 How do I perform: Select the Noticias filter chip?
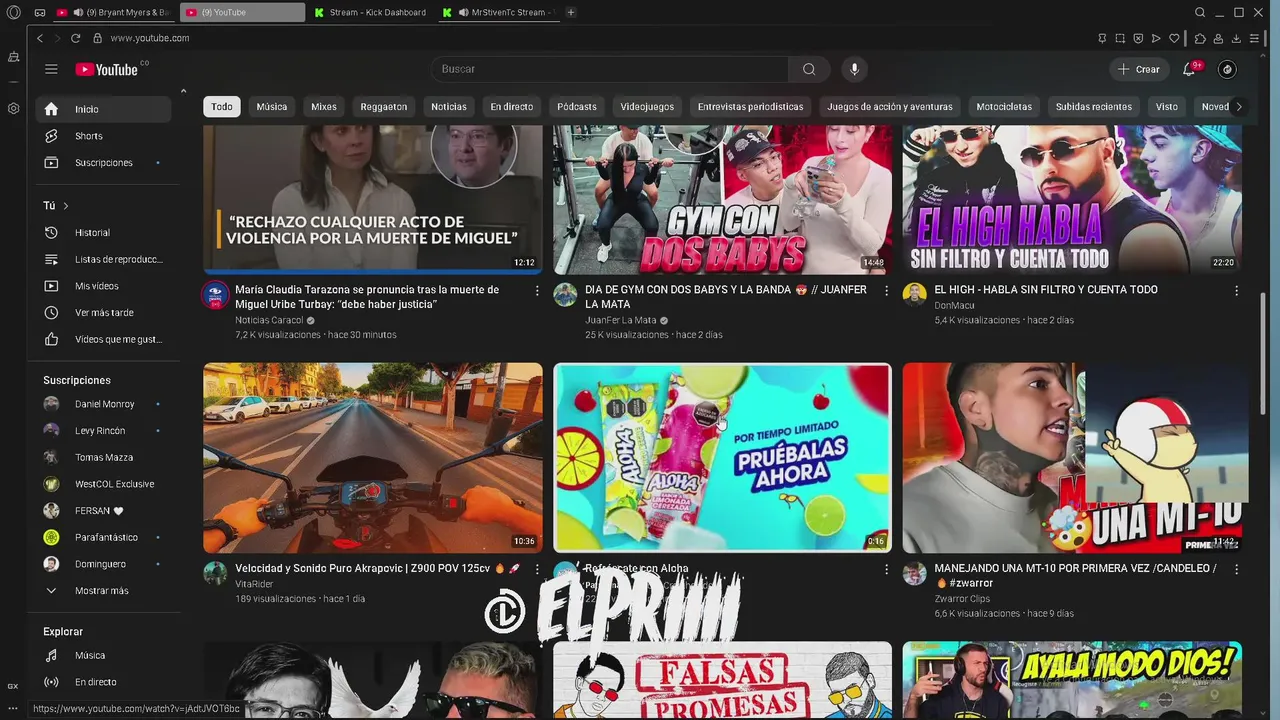click(449, 107)
